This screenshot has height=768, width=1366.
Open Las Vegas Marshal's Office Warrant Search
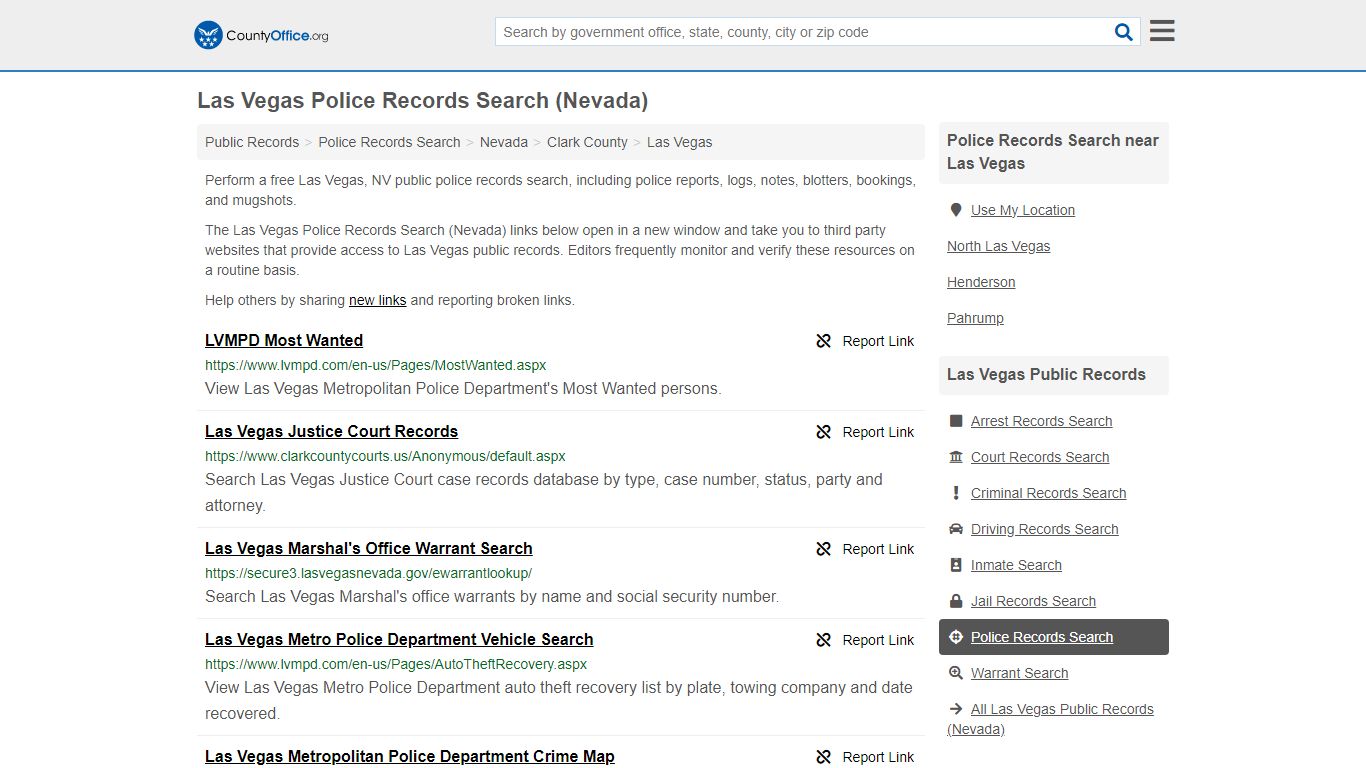tap(369, 548)
